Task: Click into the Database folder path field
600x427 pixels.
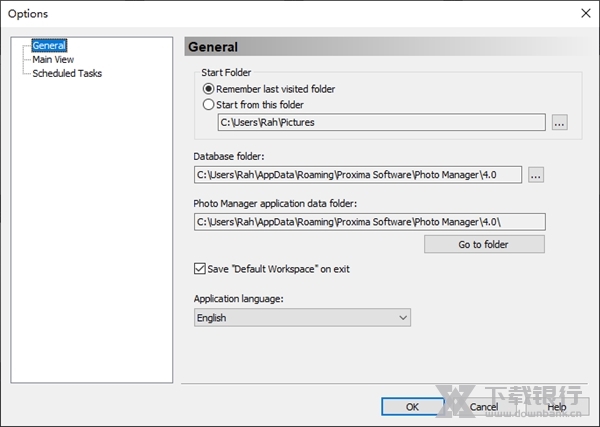Action: (x=358, y=176)
